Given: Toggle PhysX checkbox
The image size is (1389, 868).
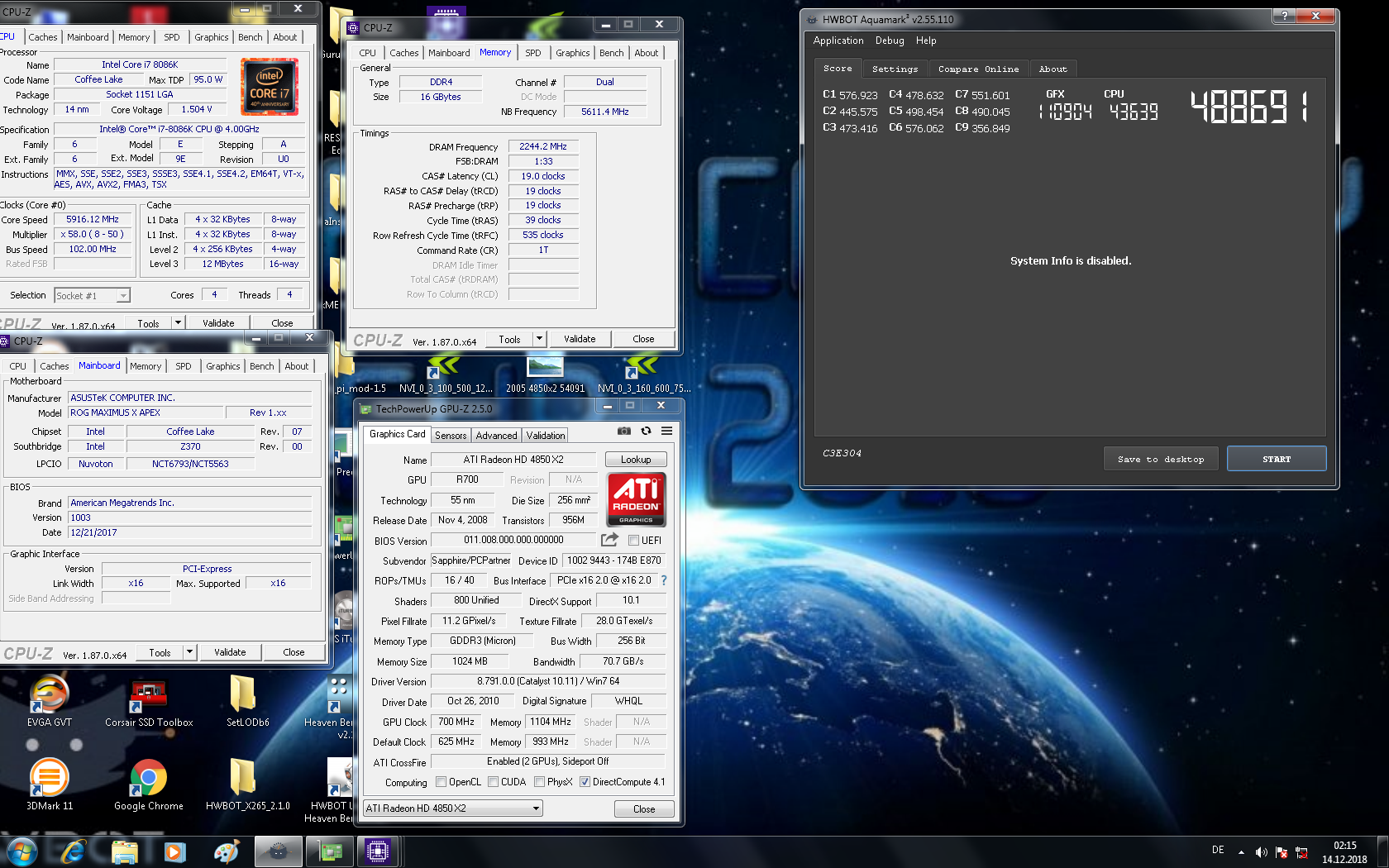Looking at the screenshot, I should point(539,782).
